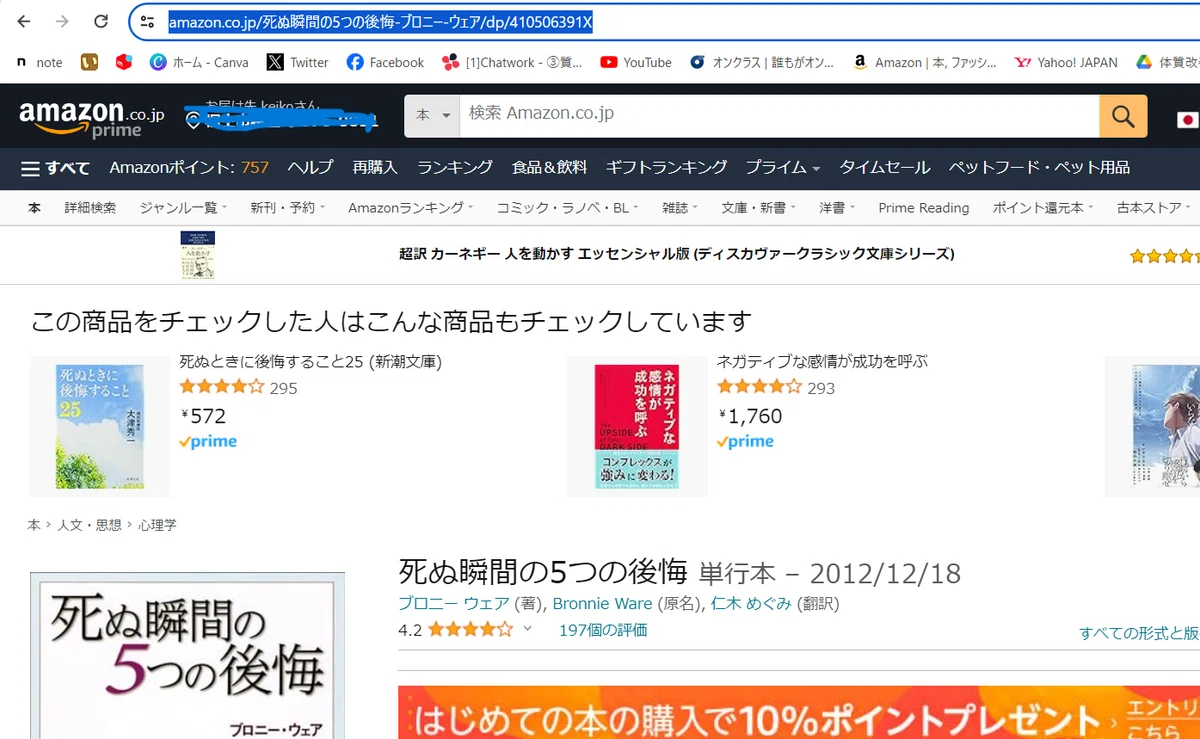Expand the コミック・ラノベ・BL submenu

tap(568, 208)
